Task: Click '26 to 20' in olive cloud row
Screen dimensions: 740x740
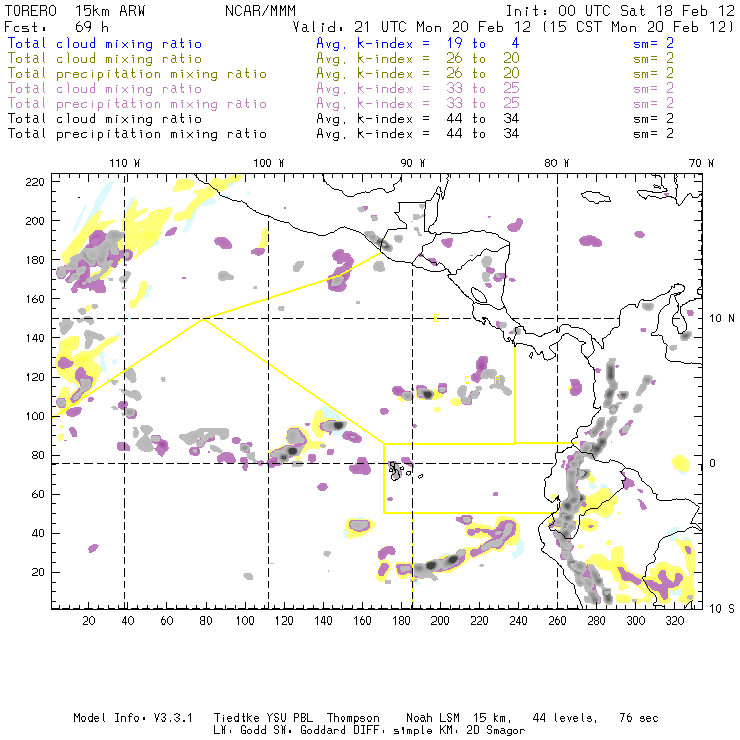Action: click(x=483, y=59)
